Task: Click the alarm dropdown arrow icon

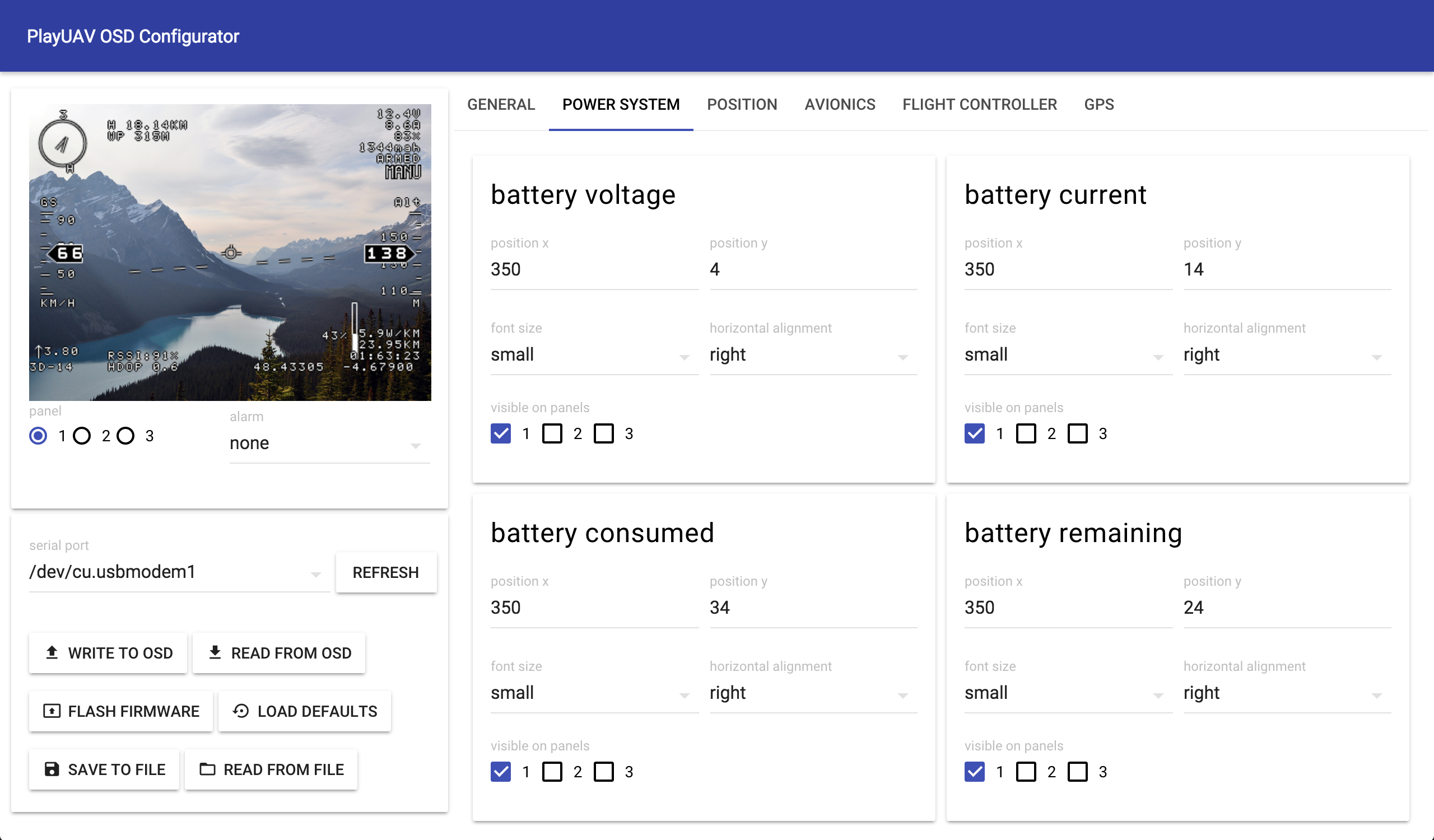Action: click(x=416, y=446)
